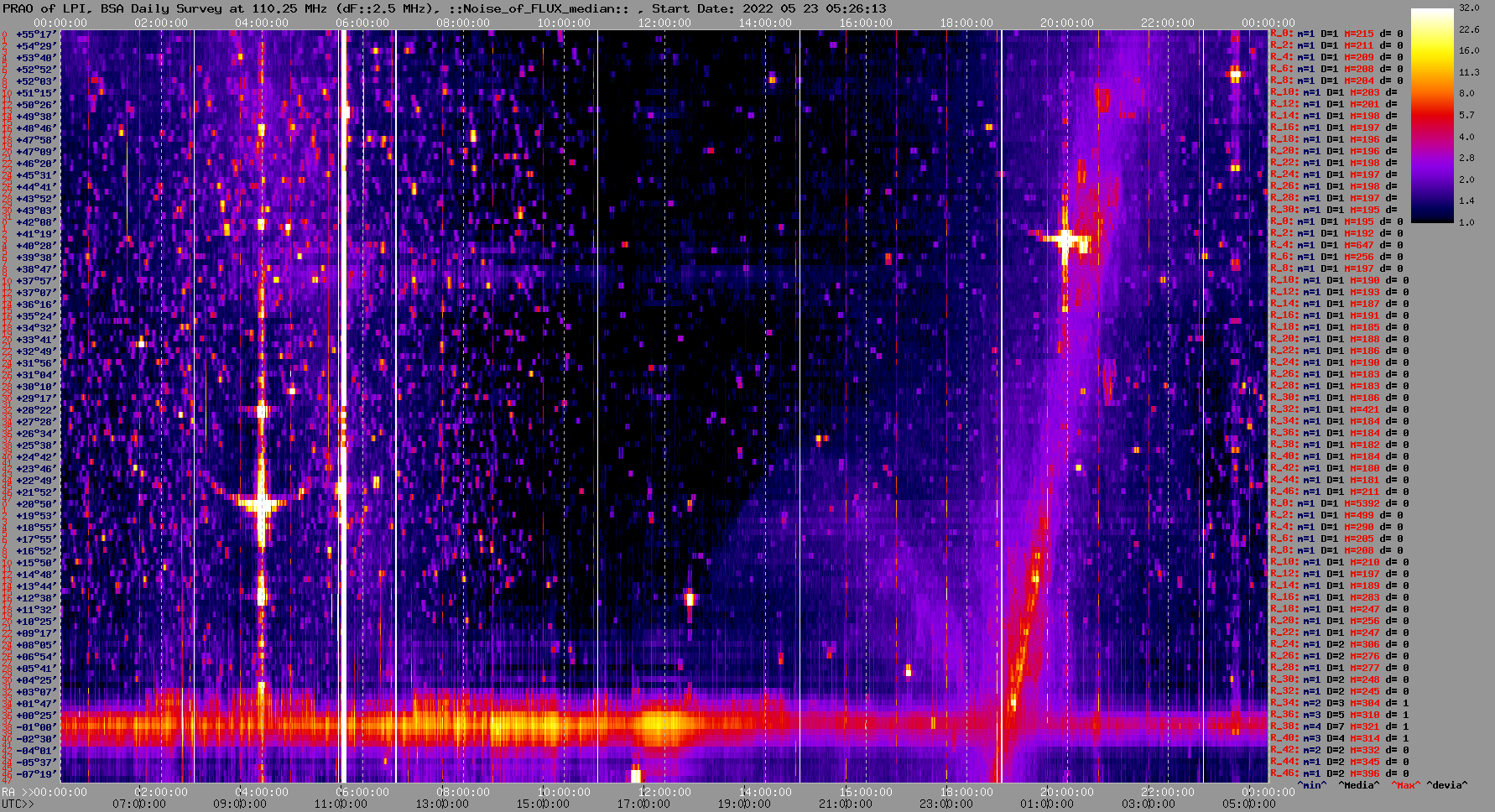Click declination label '+08°05''
The image size is (1495, 812).
pyautogui.click(x=36, y=644)
